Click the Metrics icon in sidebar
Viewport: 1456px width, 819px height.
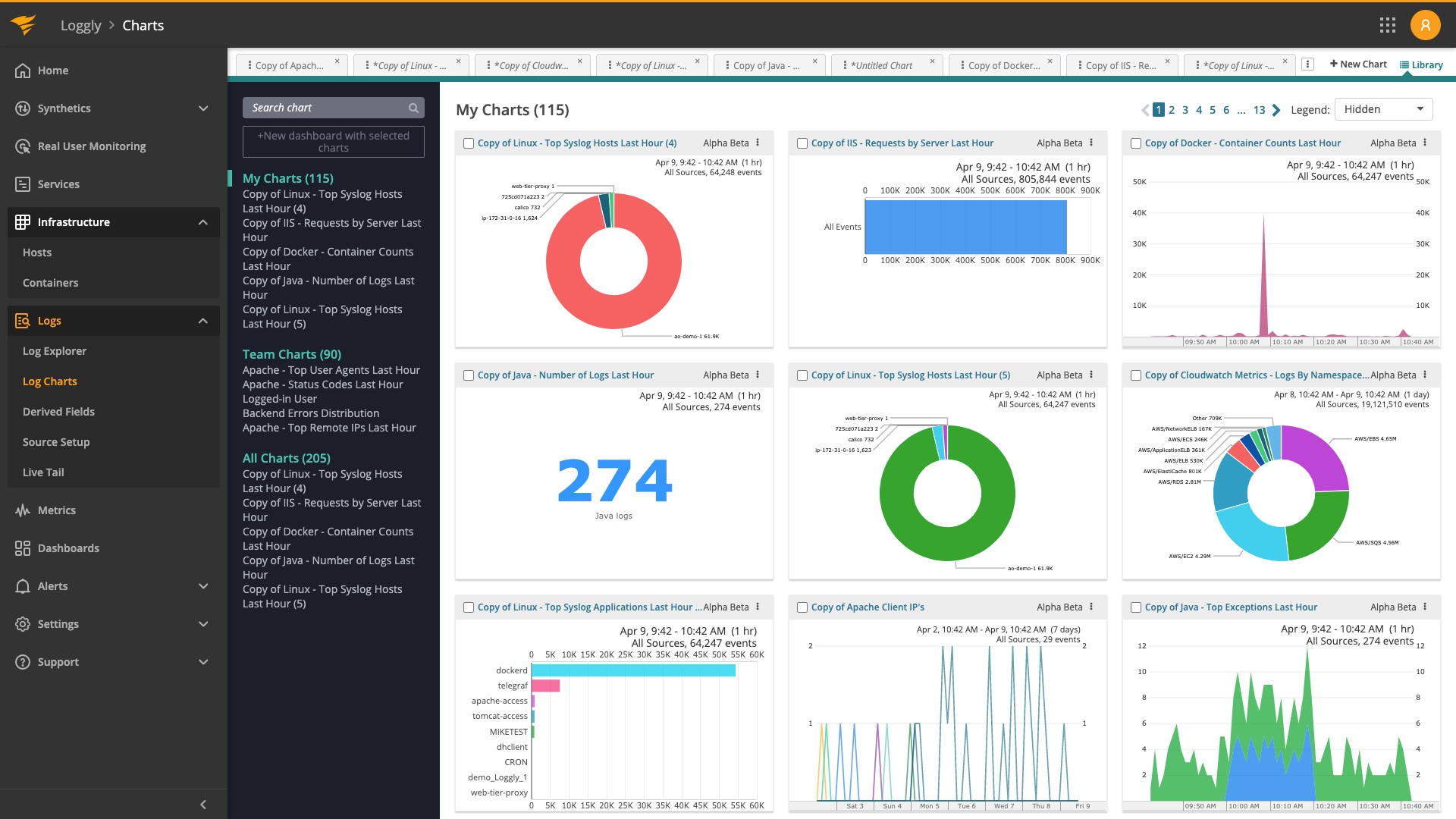23,510
